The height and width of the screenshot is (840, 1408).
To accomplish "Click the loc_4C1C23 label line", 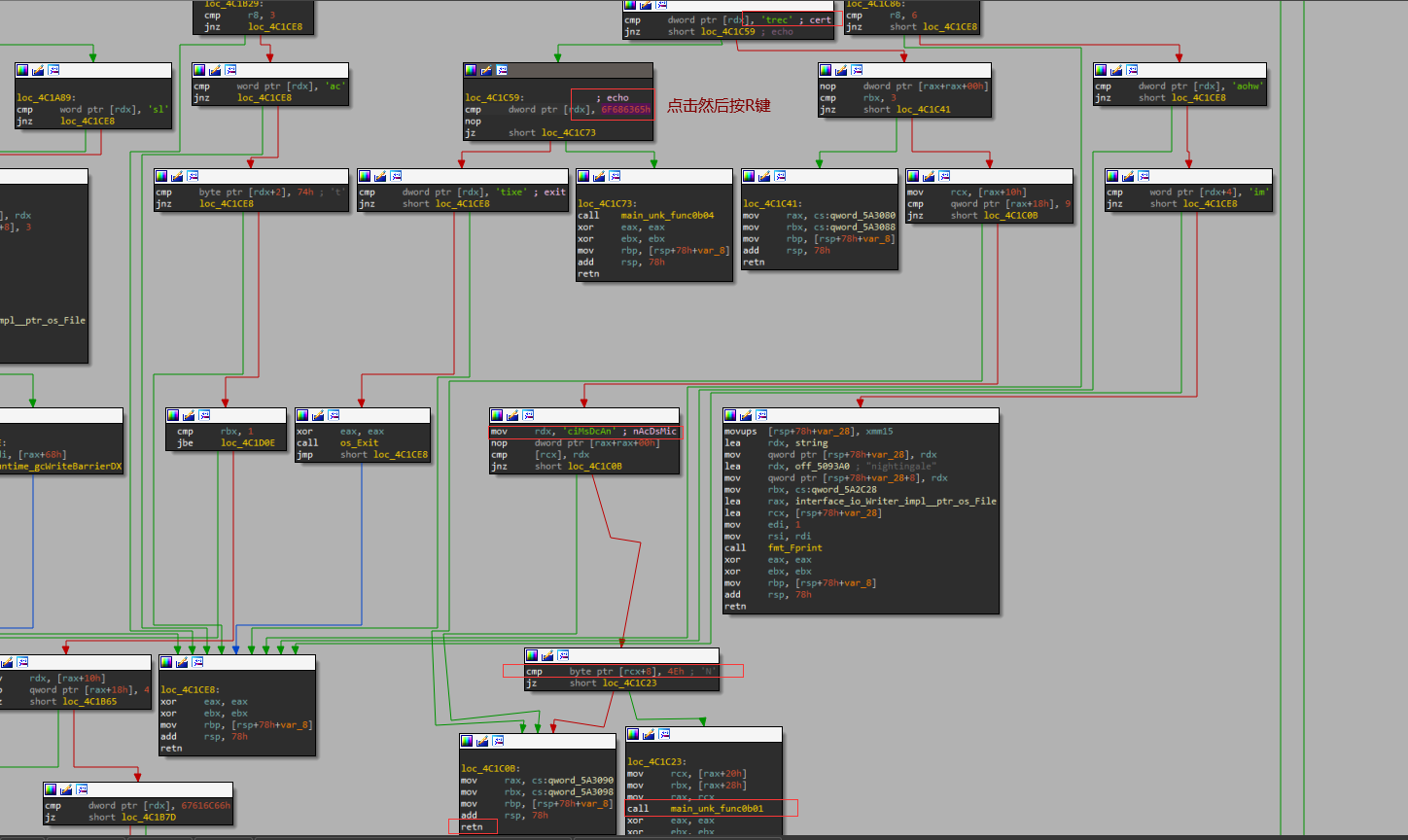I will 657,762.
